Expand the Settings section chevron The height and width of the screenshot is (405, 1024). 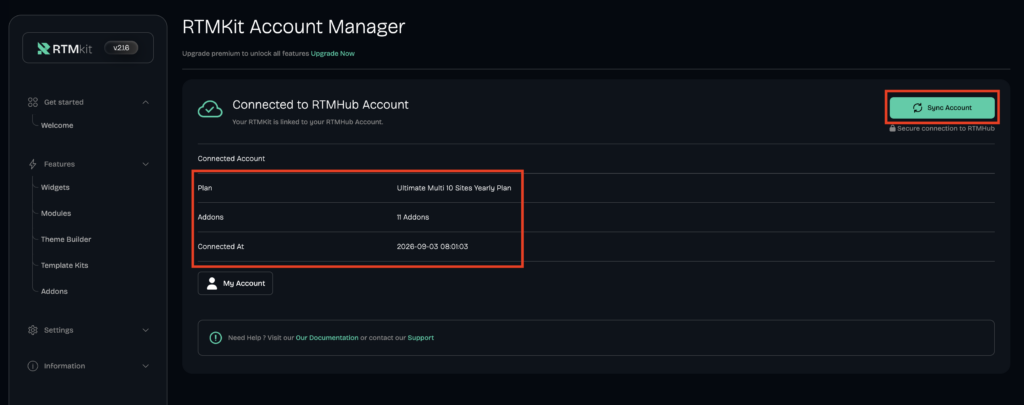click(146, 330)
